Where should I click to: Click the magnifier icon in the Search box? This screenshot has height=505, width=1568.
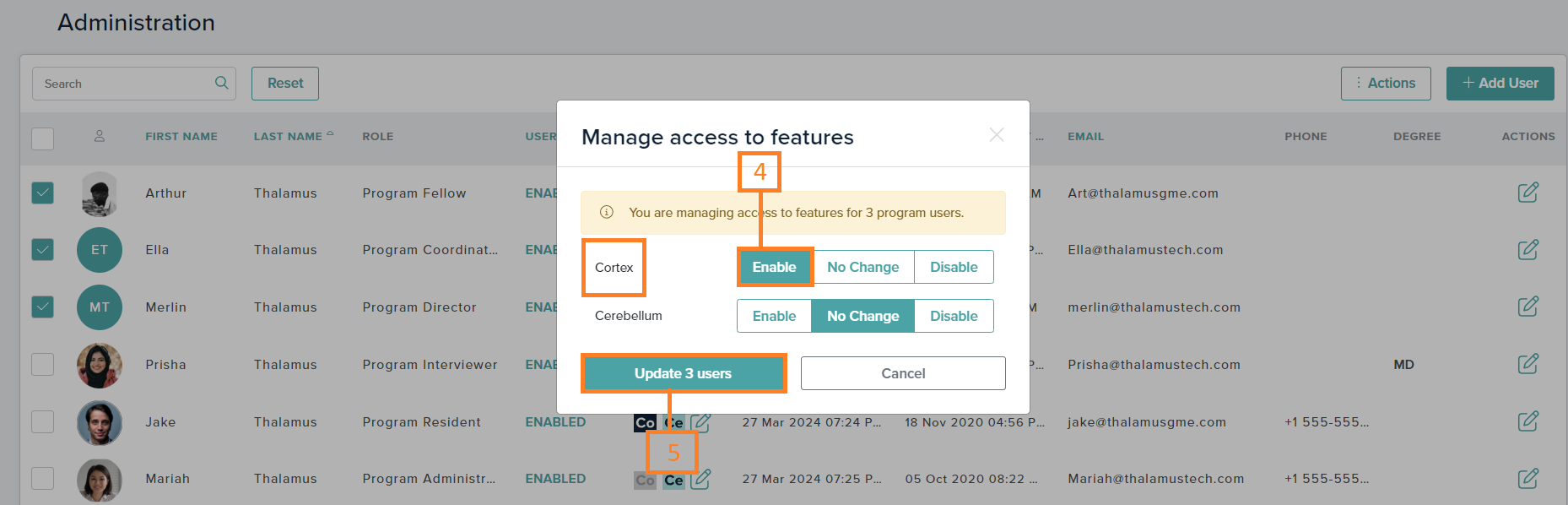point(222,83)
